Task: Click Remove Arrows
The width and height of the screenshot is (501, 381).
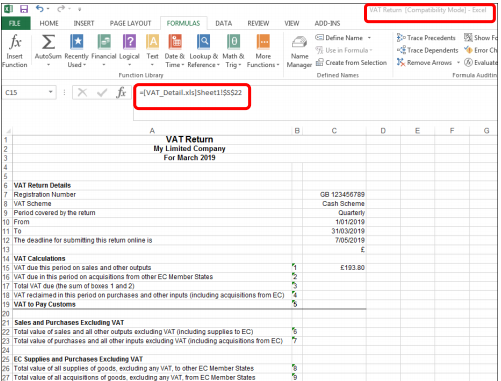Action: tap(424, 63)
